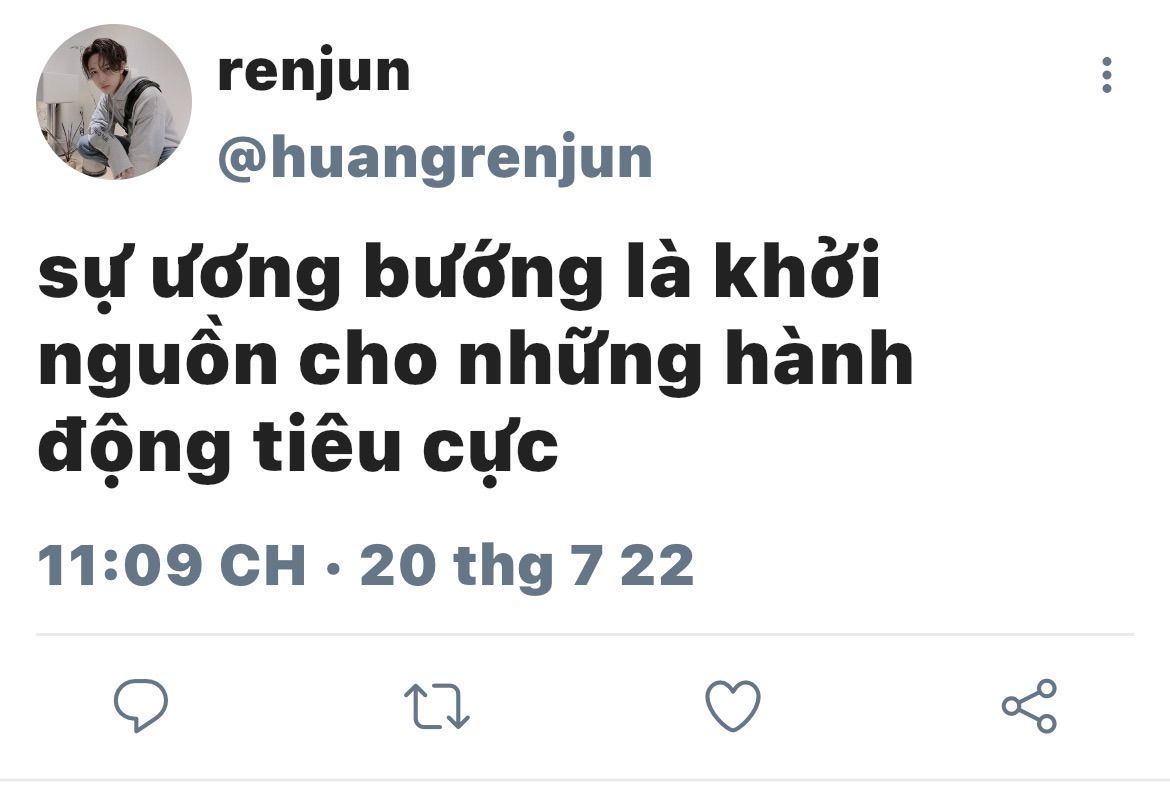Image resolution: width=1170 pixels, height=798 pixels.
Task: Visit the renjun display name profile
Action: (313, 72)
